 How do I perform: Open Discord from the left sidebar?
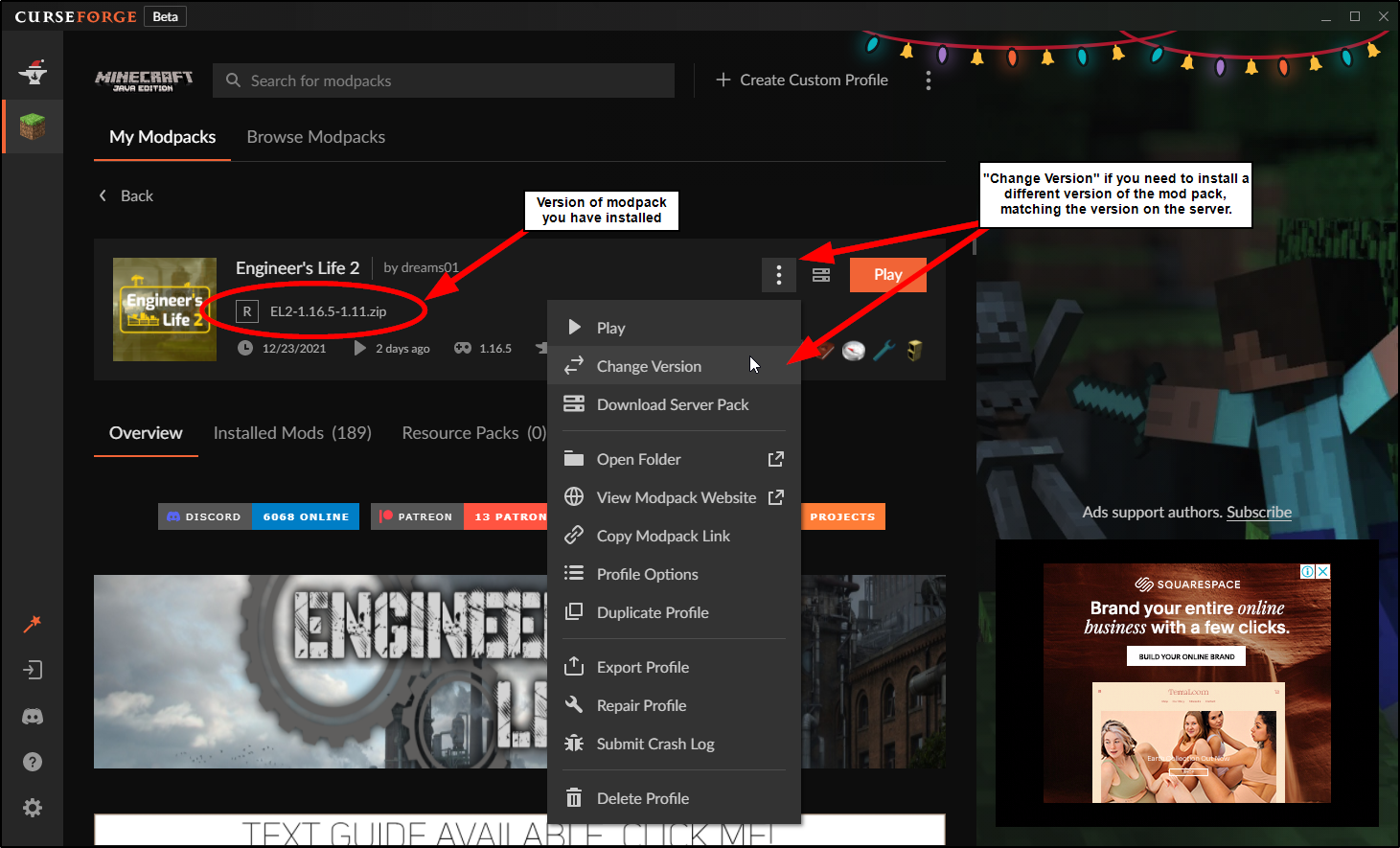click(x=33, y=716)
